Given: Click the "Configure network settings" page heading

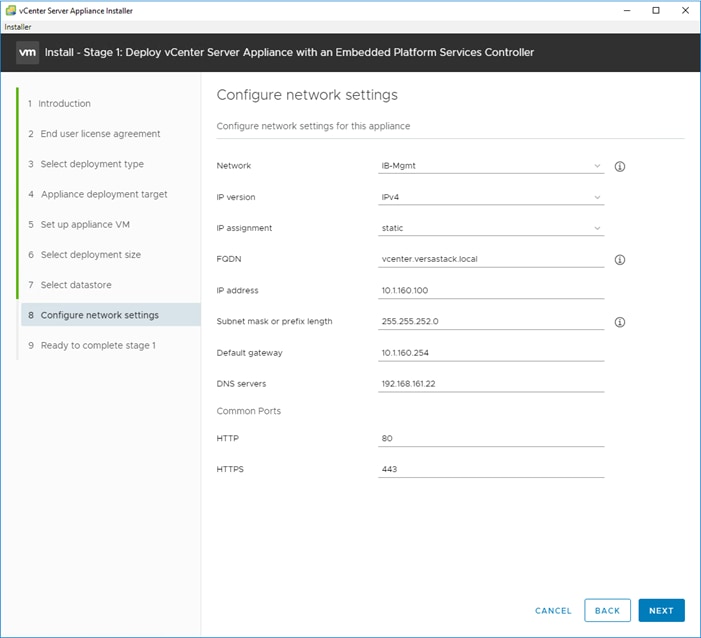Looking at the screenshot, I should [307, 95].
